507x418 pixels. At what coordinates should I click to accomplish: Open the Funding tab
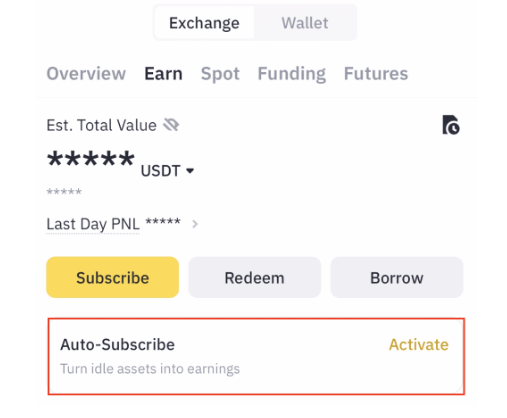(x=292, y=74)
